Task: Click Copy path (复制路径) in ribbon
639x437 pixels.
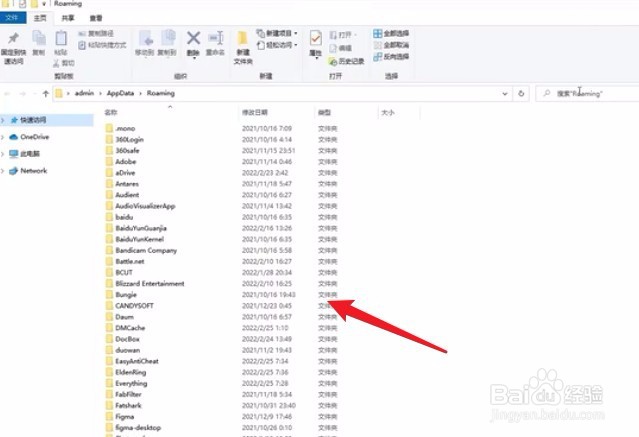Action: (x=96, y=33)
